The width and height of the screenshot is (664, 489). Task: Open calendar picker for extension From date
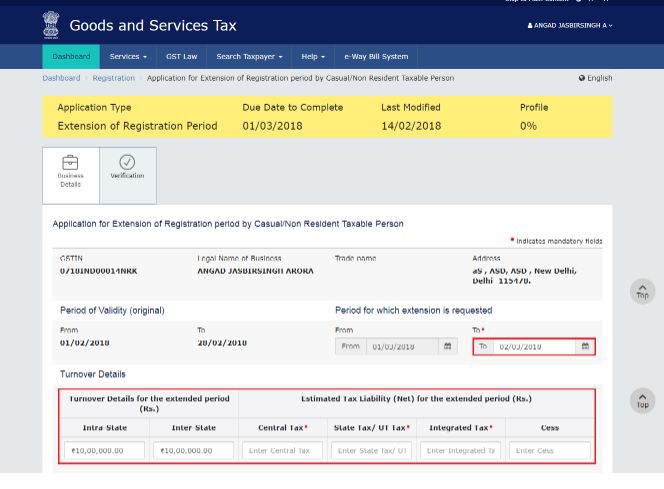[447, 347]
